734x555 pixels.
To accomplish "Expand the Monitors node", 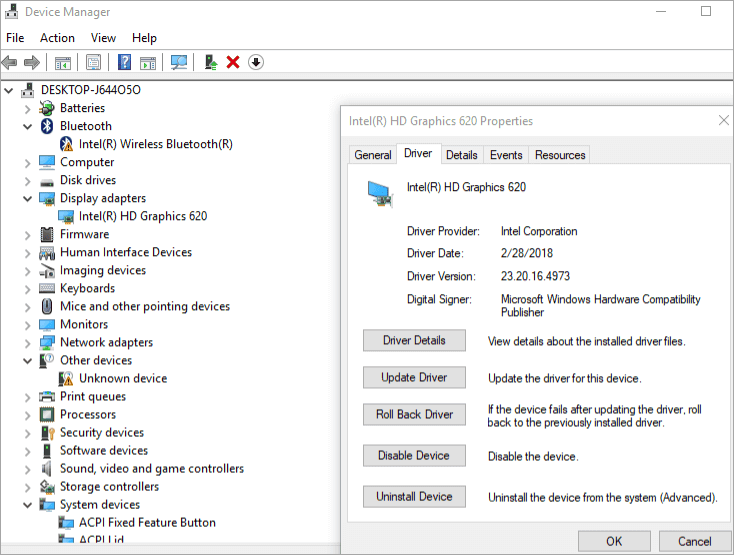I will 28,325.
